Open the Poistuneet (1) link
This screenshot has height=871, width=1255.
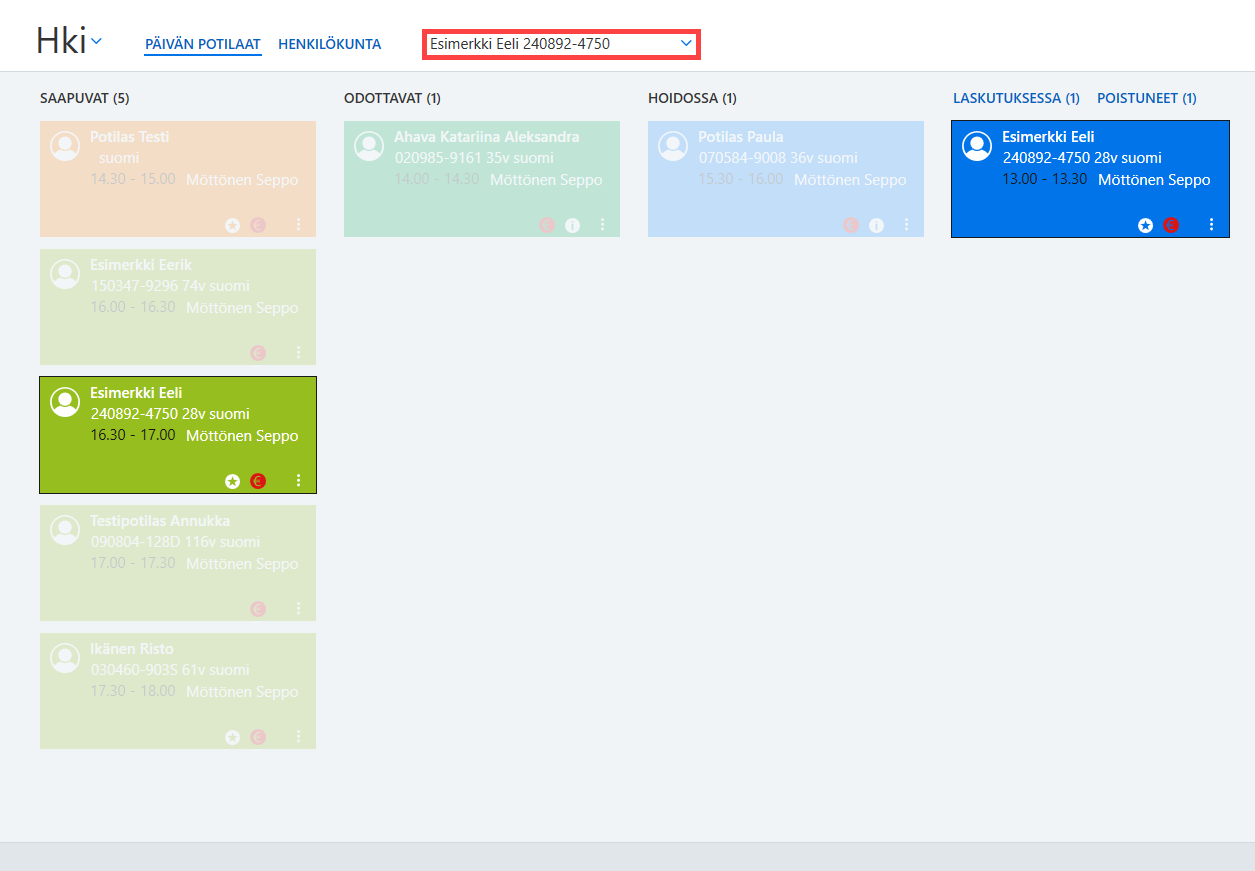[x=1147, y=98]
